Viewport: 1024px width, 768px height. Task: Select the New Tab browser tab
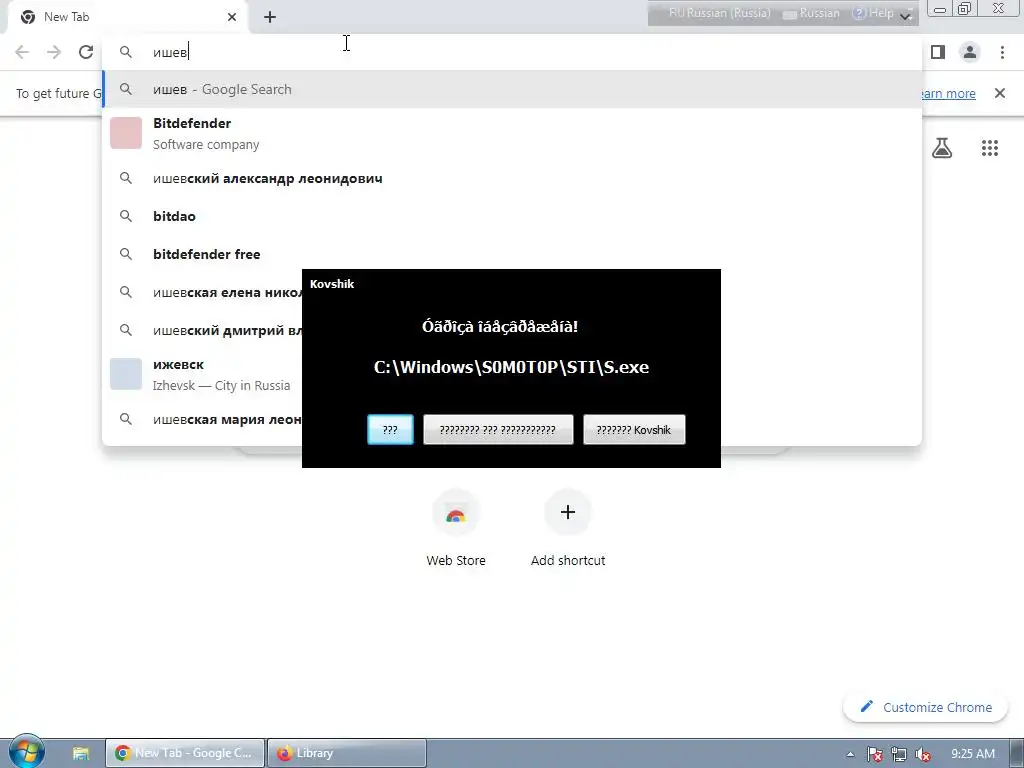pos(127,17)
